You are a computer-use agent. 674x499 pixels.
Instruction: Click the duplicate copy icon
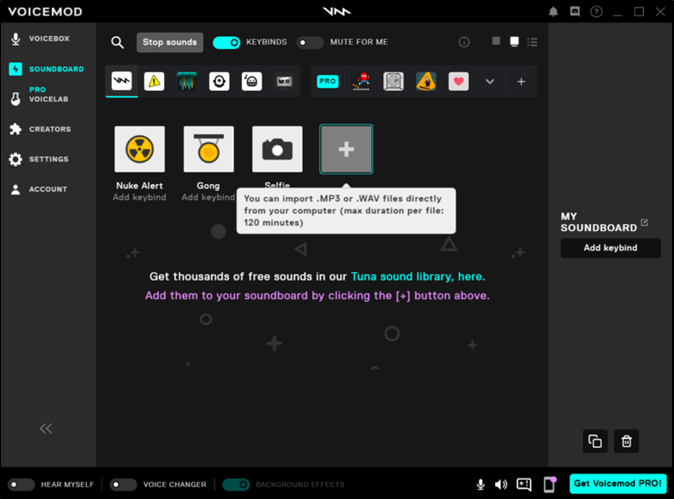click(595, 441)
